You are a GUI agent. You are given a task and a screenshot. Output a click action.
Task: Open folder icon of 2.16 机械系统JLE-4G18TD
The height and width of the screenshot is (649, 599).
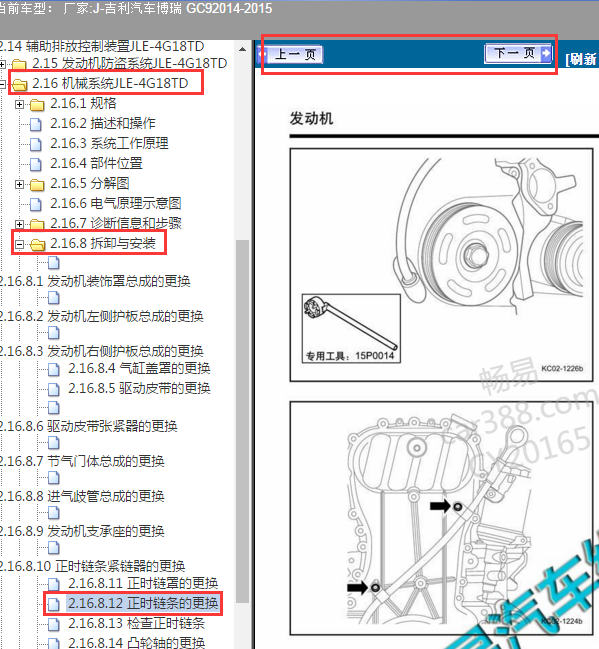click(19, 84)
